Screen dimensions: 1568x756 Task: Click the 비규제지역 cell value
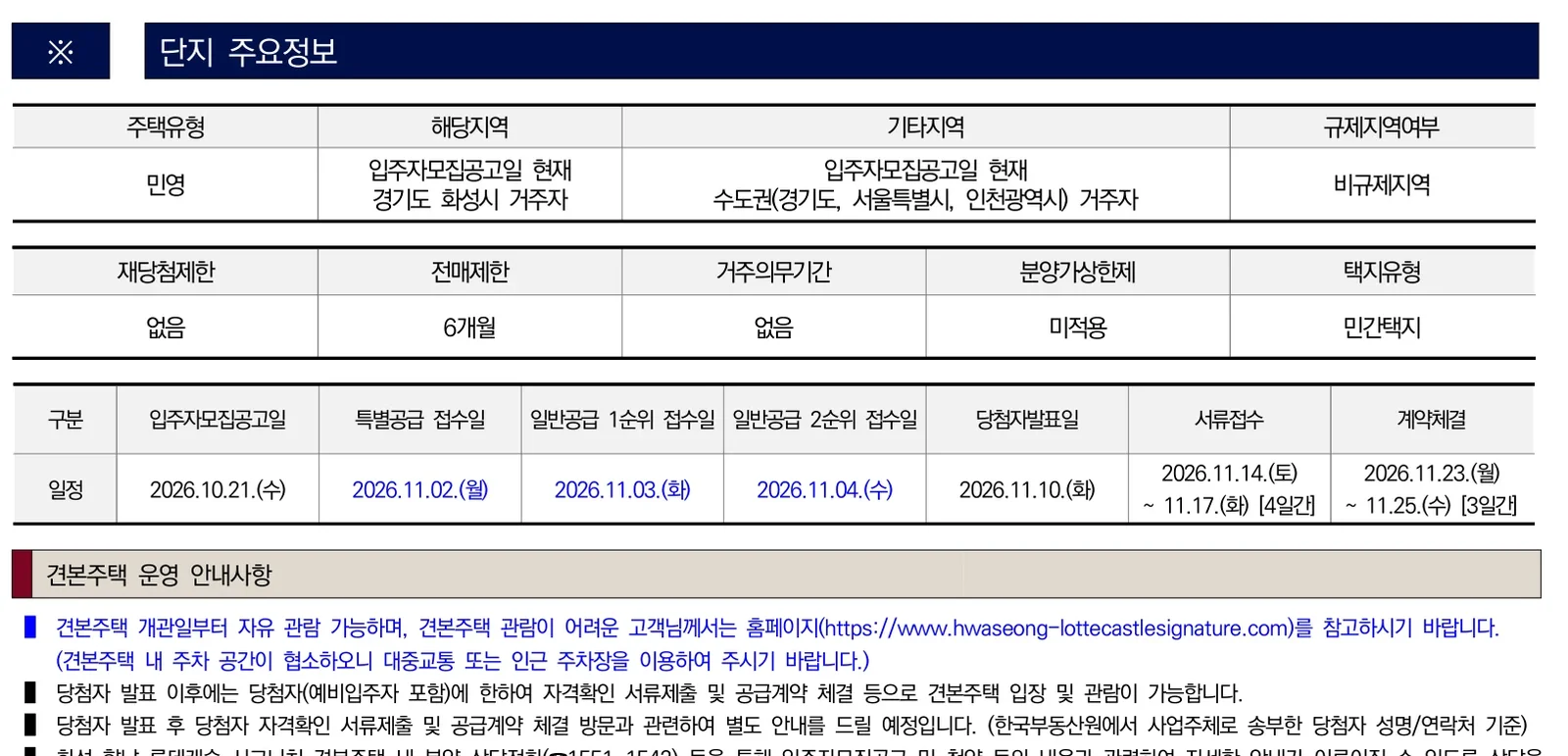[1382, 184]
